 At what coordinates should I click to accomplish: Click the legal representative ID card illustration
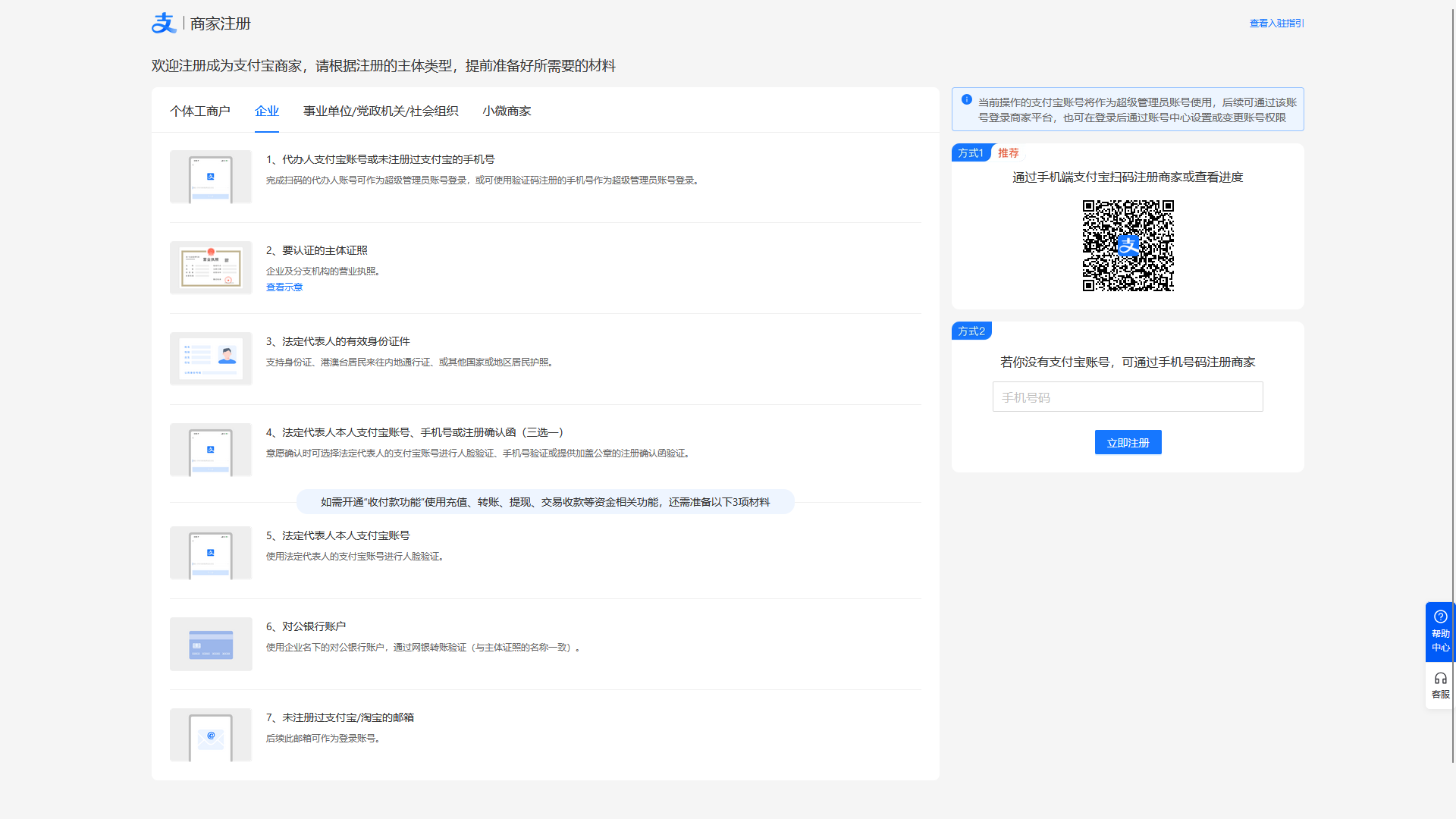pyautogui.click(x=211, y=359)
